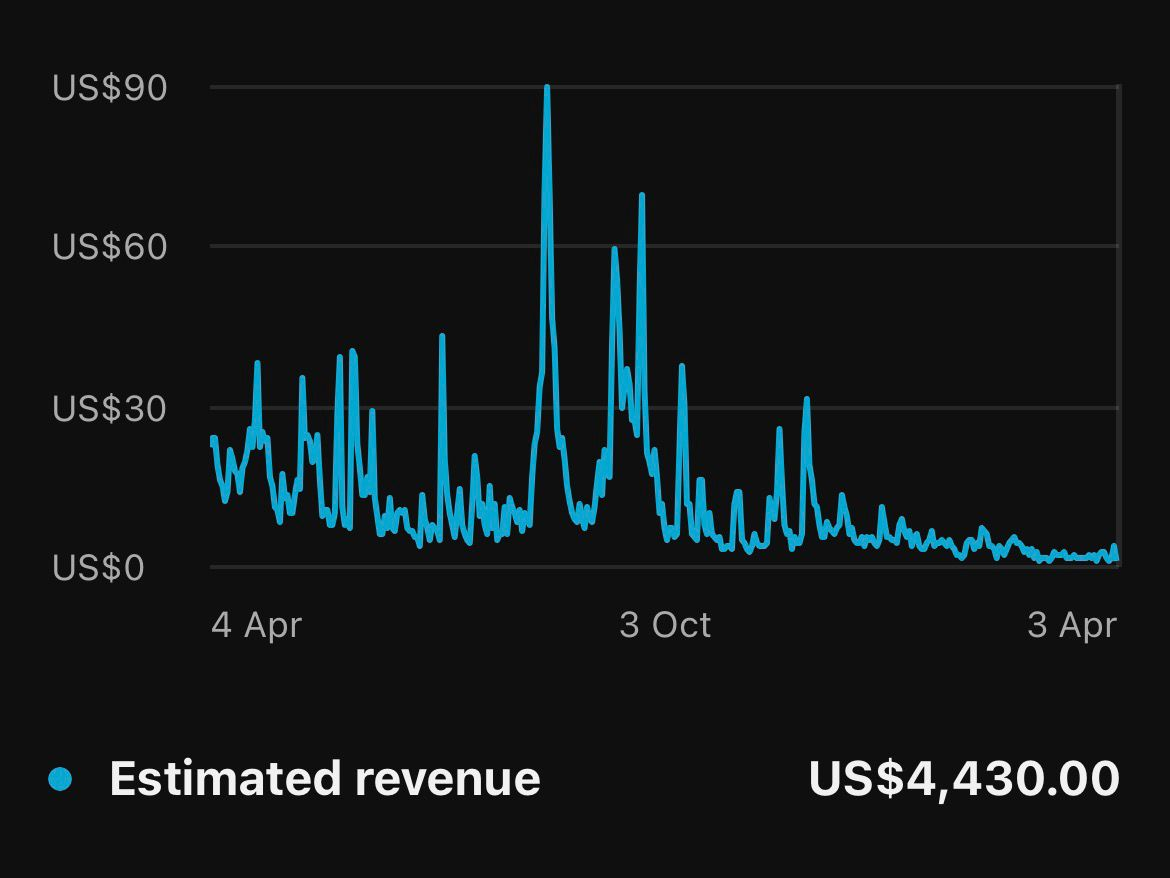Click the peak reaching about US$60
Image resolution: width=1170 pixels, height=878 pixels.
[614, 249]
